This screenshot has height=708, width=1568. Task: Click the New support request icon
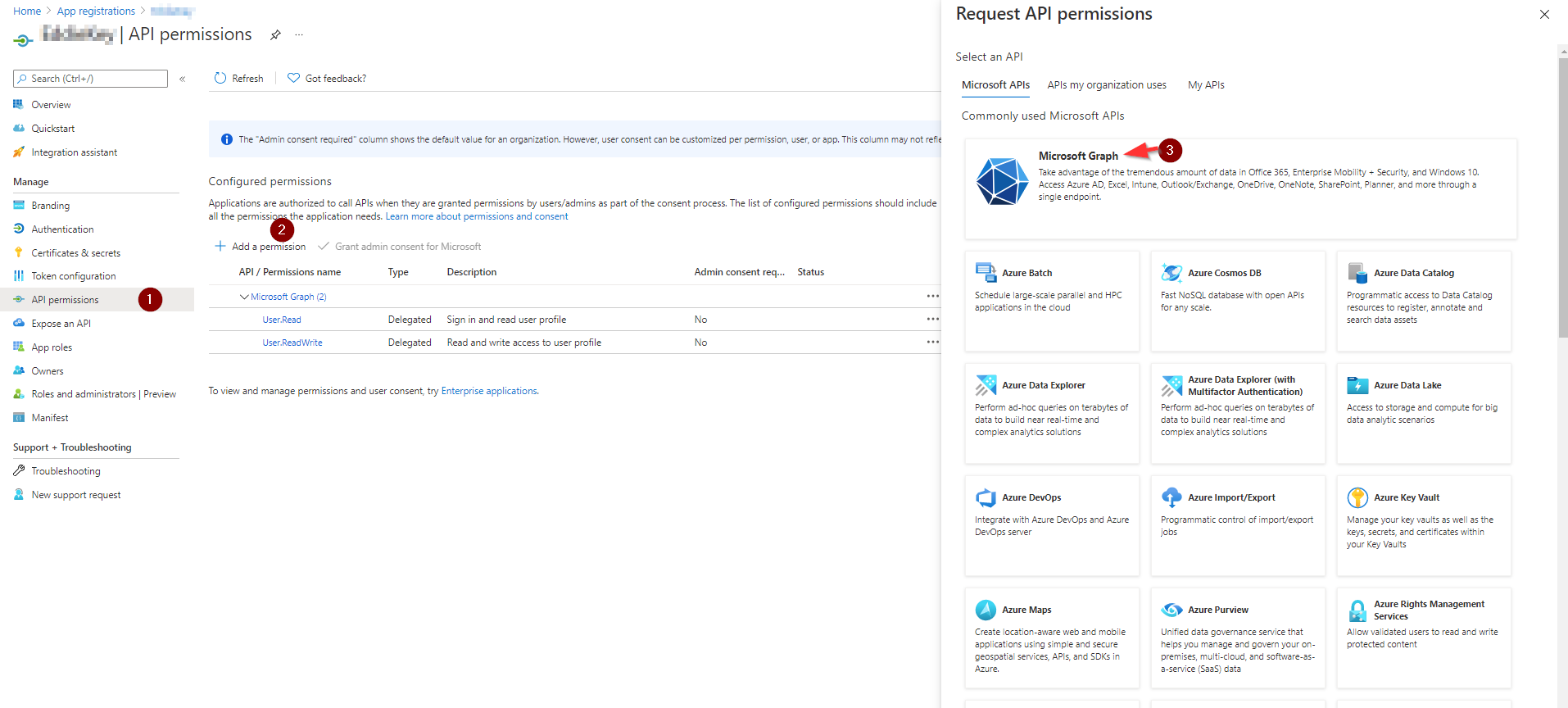click(x=19, y=494)
